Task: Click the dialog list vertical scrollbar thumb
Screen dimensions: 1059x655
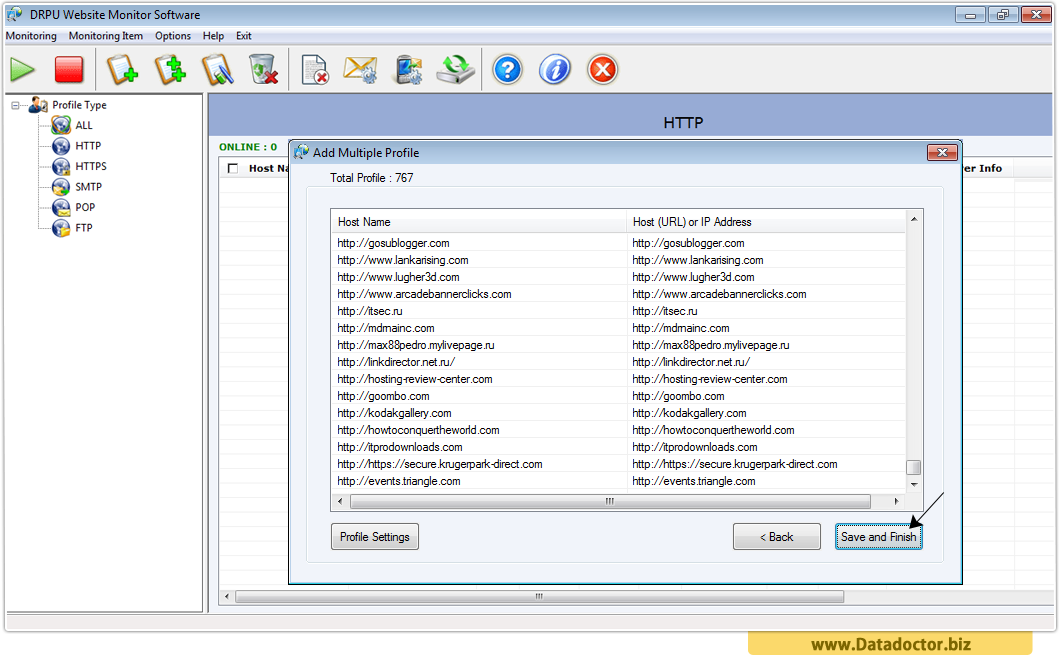Action: (x=914, y=467)
